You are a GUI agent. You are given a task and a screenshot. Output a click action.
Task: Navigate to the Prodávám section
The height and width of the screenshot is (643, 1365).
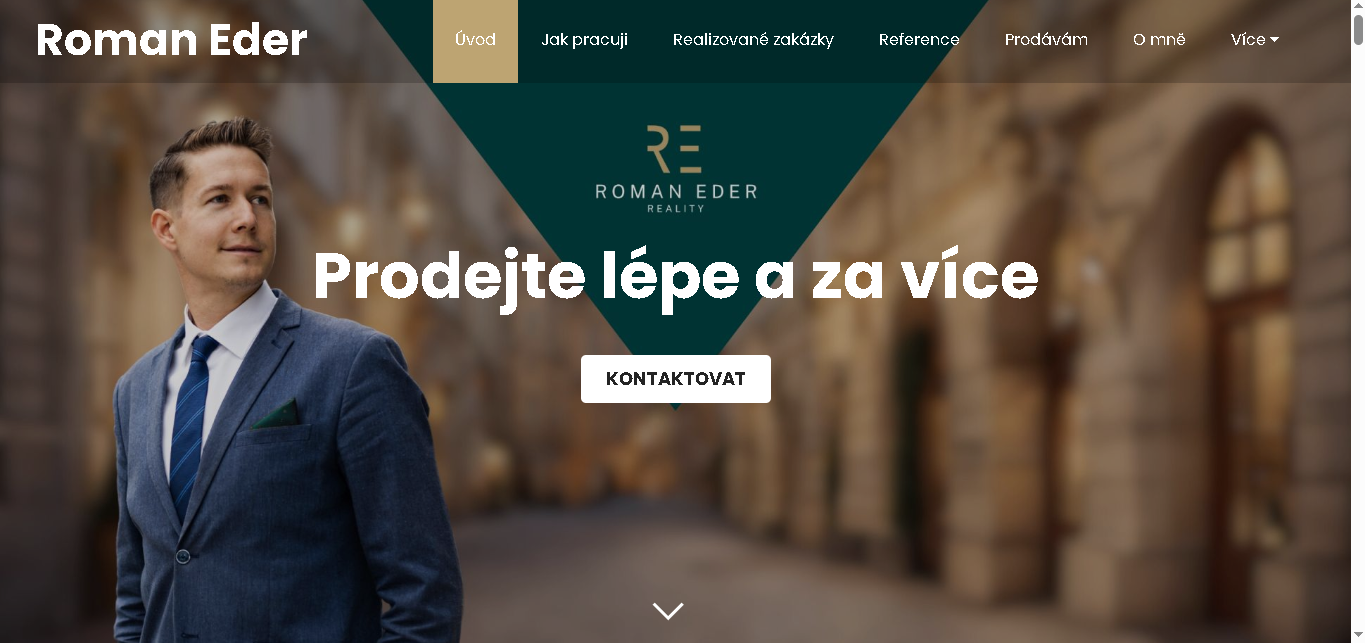(x=1046, y=40)
